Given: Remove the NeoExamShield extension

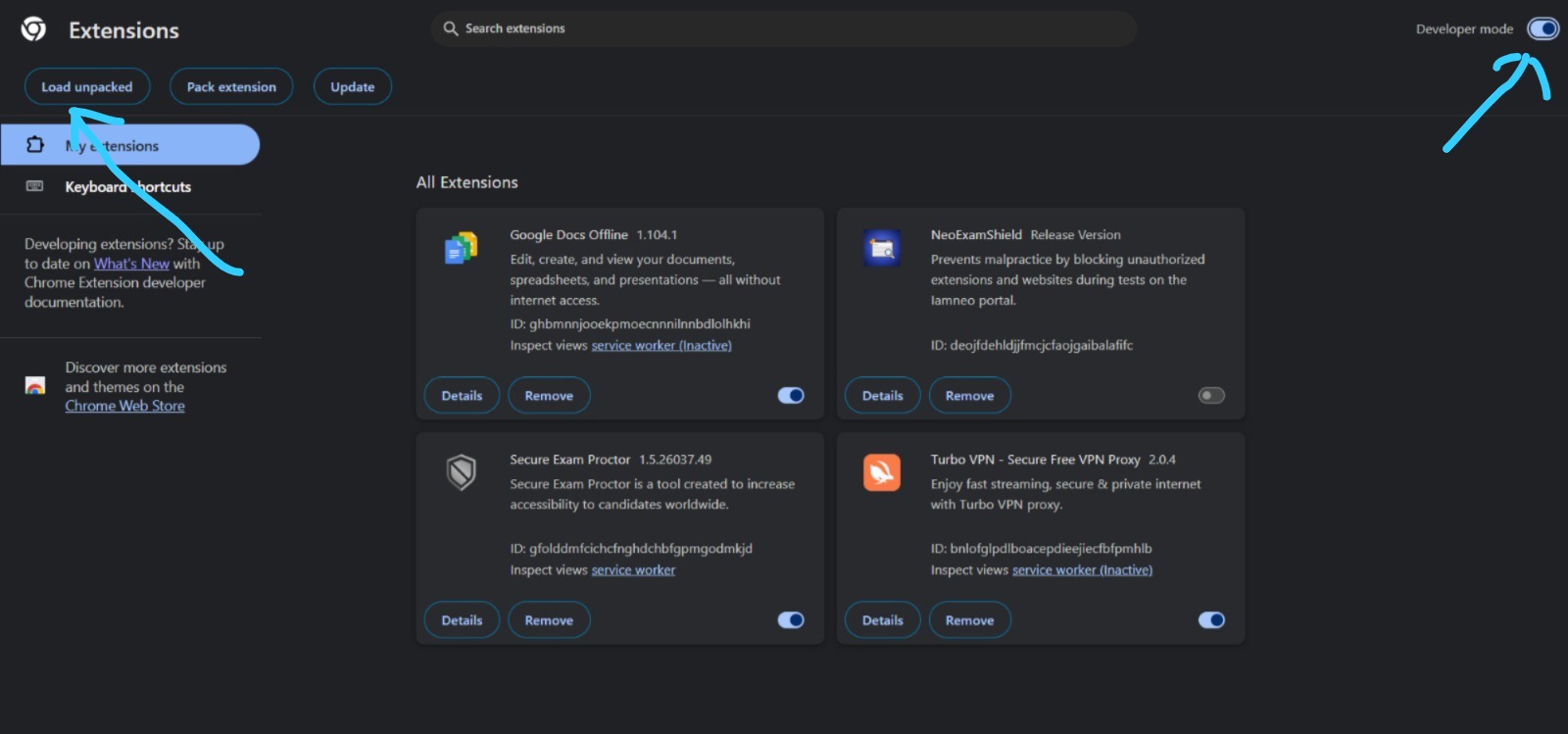Looking at the screenshot, I should tap(970, 395).
